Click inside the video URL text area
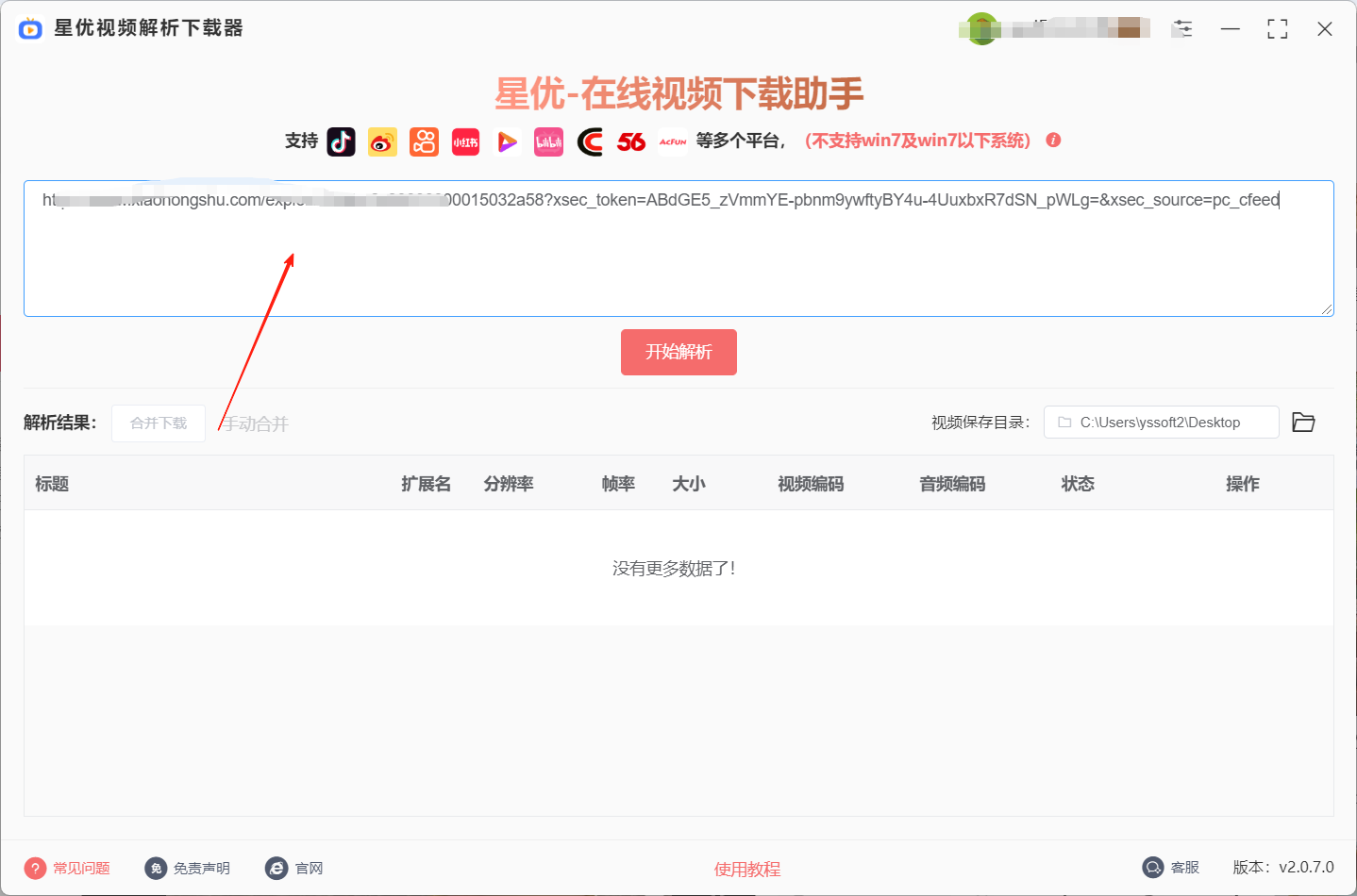 678,248
